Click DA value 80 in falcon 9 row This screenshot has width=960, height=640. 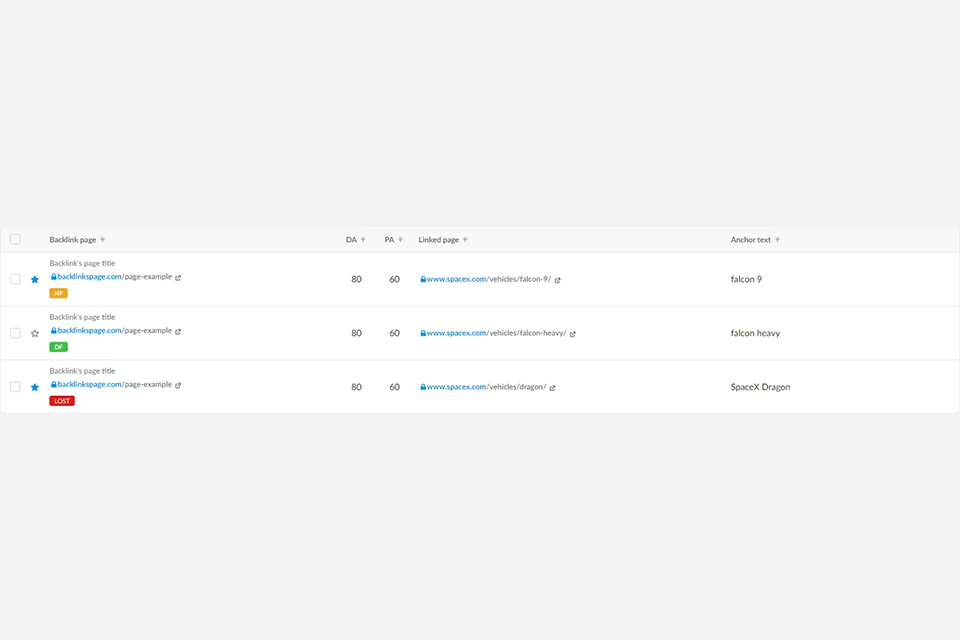356,279
